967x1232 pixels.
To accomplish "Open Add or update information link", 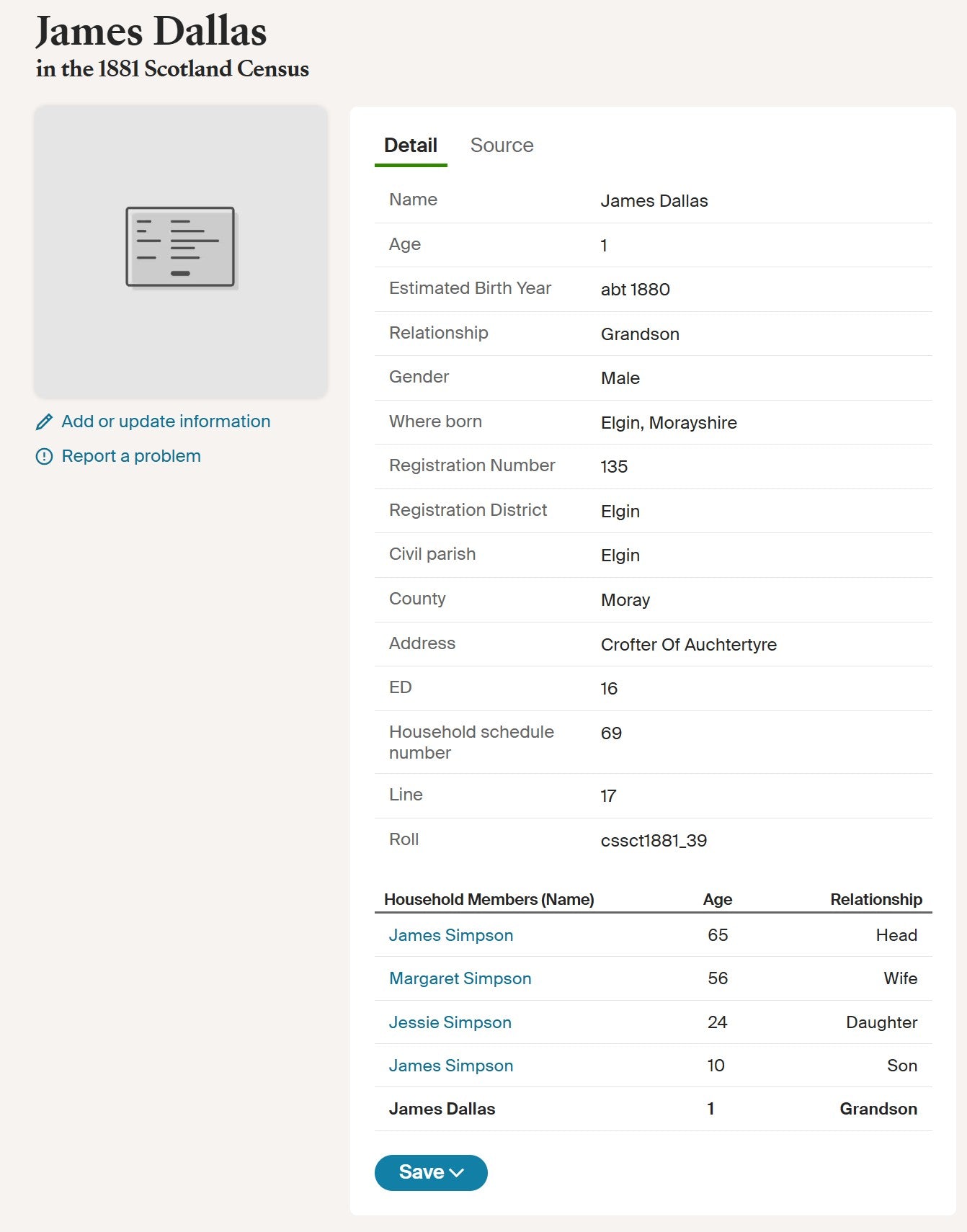I will pyautogui.click(x=166, y=421).
